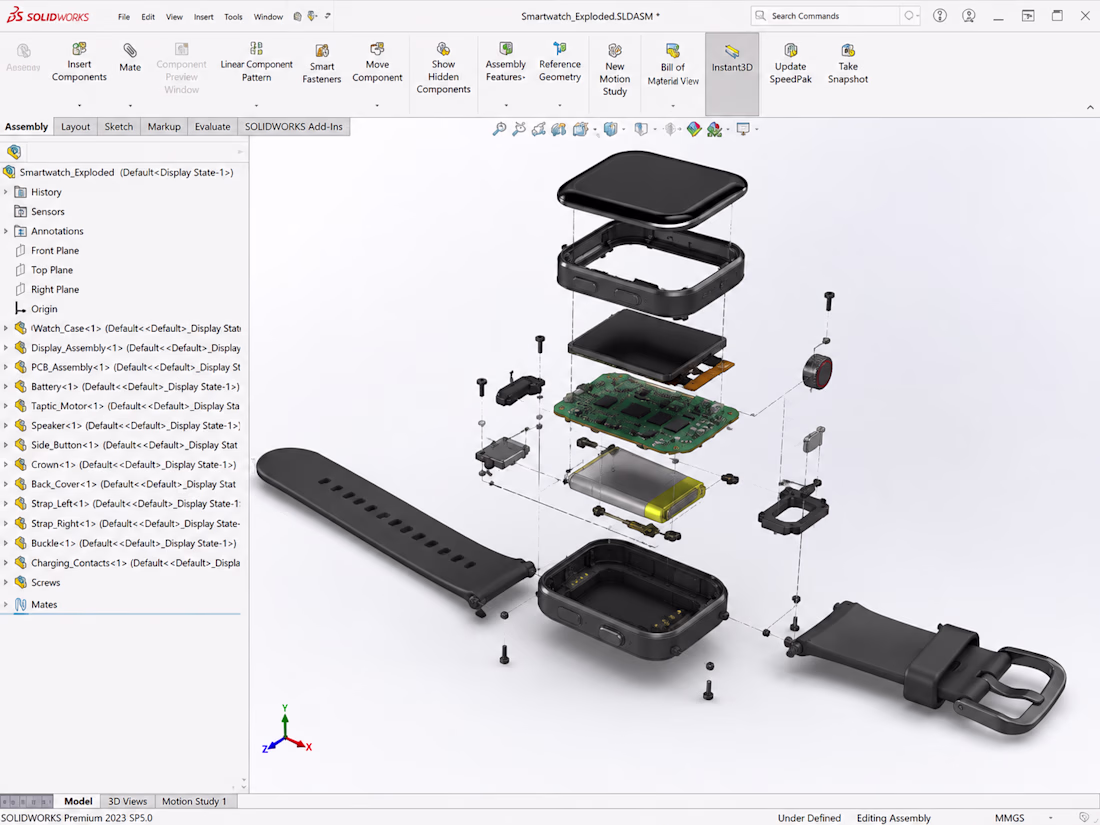Click View Settings monitor icon
The width and height of the screenshot is (1100, 825).
click(743, 129)
